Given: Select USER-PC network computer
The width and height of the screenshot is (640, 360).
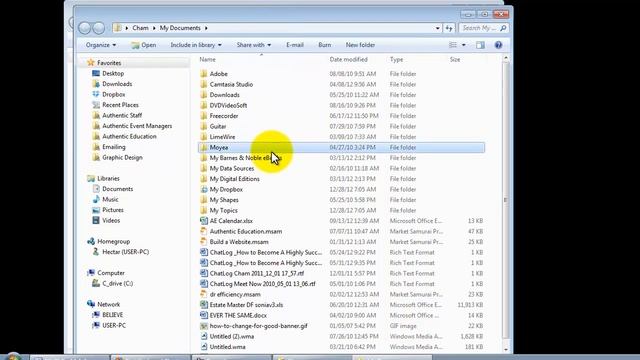Looking at the screenshot, I should 114,325.
